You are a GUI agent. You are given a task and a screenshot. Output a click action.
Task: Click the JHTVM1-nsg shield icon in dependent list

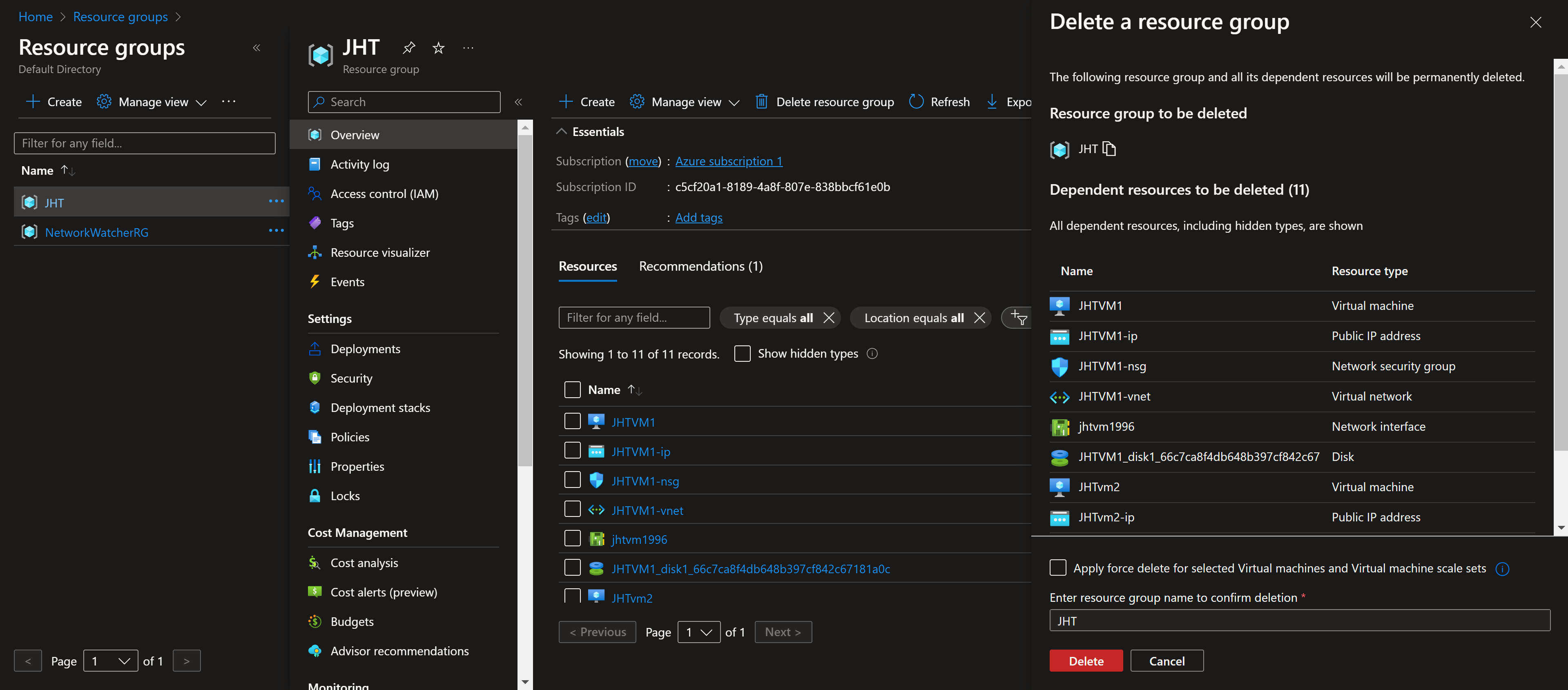(1060, 366)
